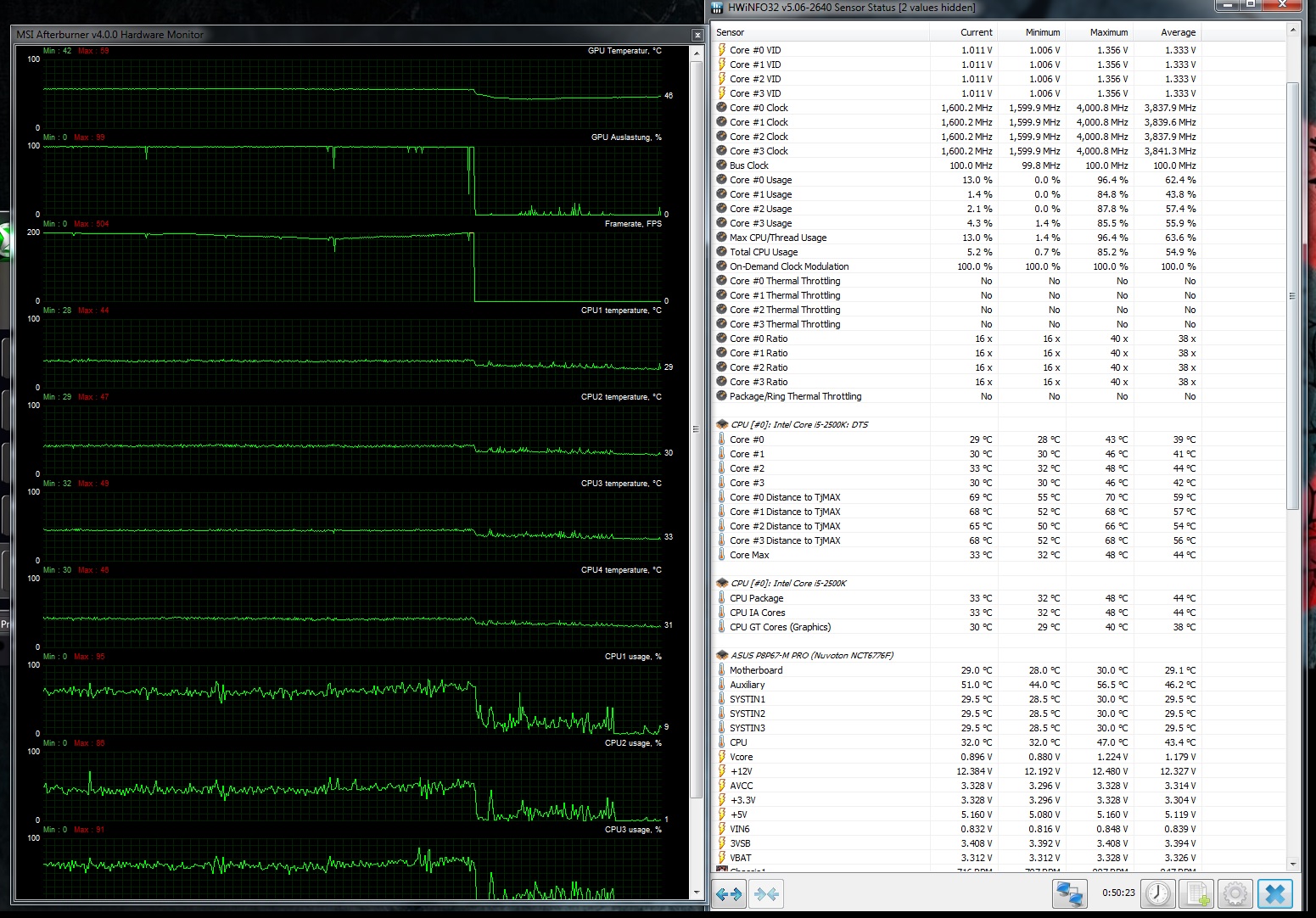
Task: Click the Bus Clock sensor icon
Action: pyautogui.click(x=722, y=165)
